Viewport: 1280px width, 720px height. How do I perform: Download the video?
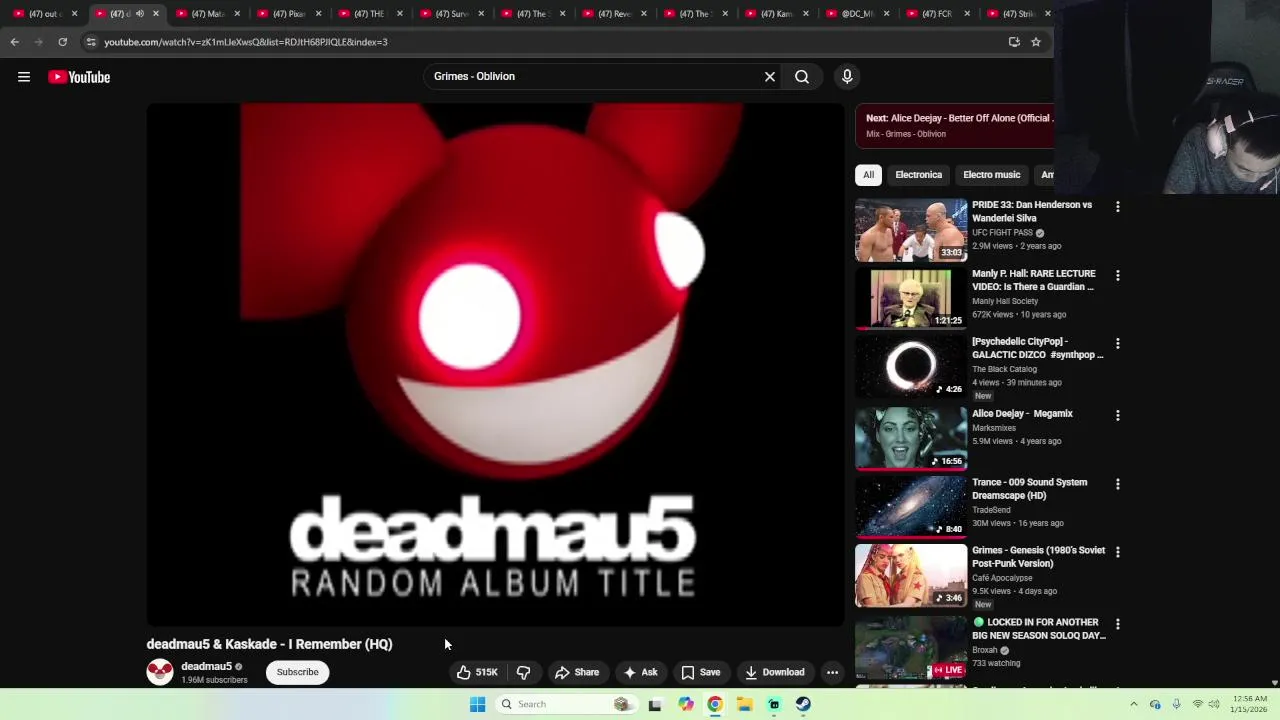point(775,672)
